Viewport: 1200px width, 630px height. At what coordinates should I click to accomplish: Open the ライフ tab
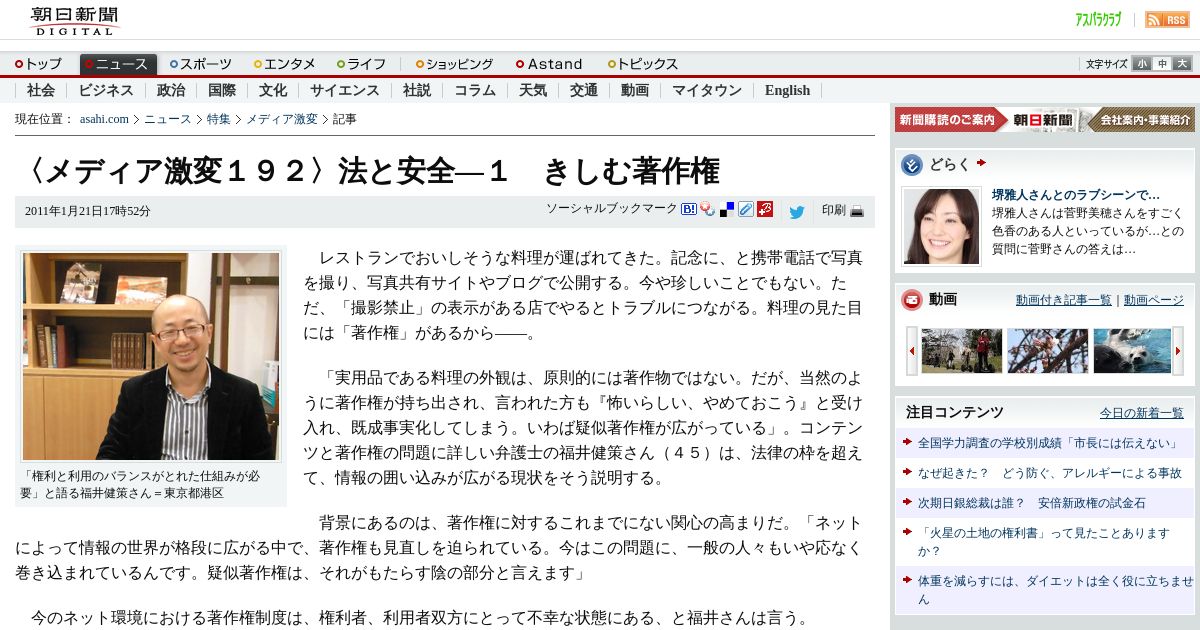click(362, 64)
